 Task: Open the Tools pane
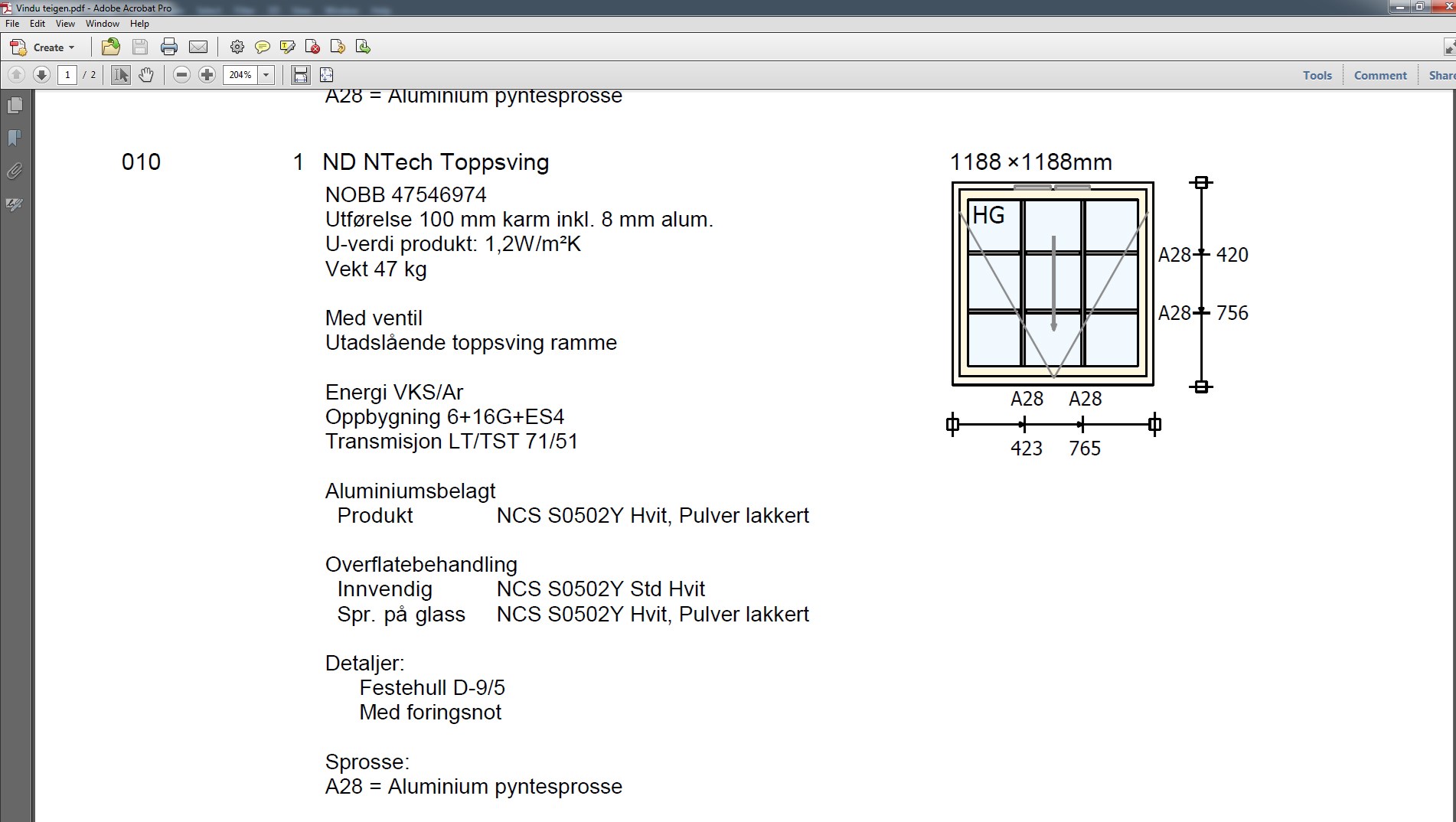point(1317,75)
